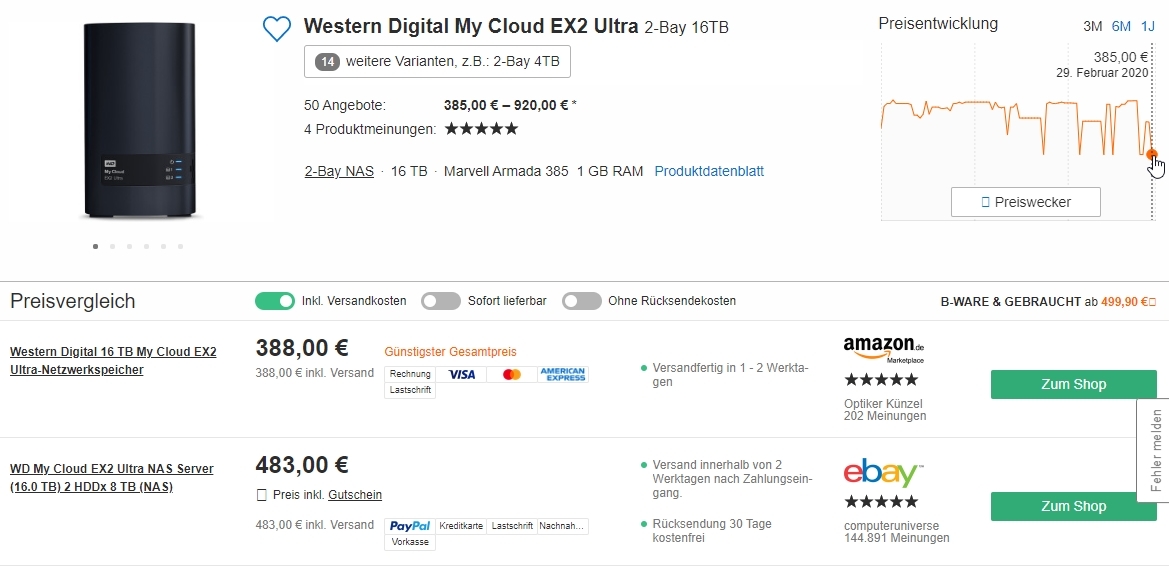
Task: Enable the Ohne Rücksendekosten filter
Action: click(582, 301)
